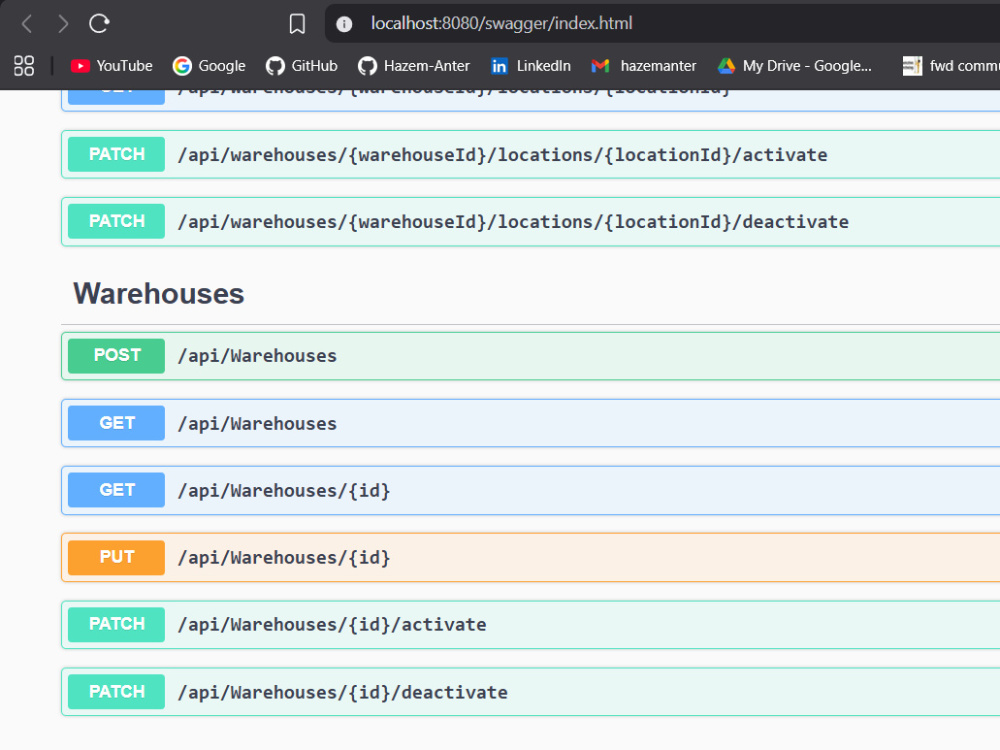Viewport: 1000px width, 750px height.
Task: Expand POST /api/Warehouses endpoint
Action: click(531, 356)
